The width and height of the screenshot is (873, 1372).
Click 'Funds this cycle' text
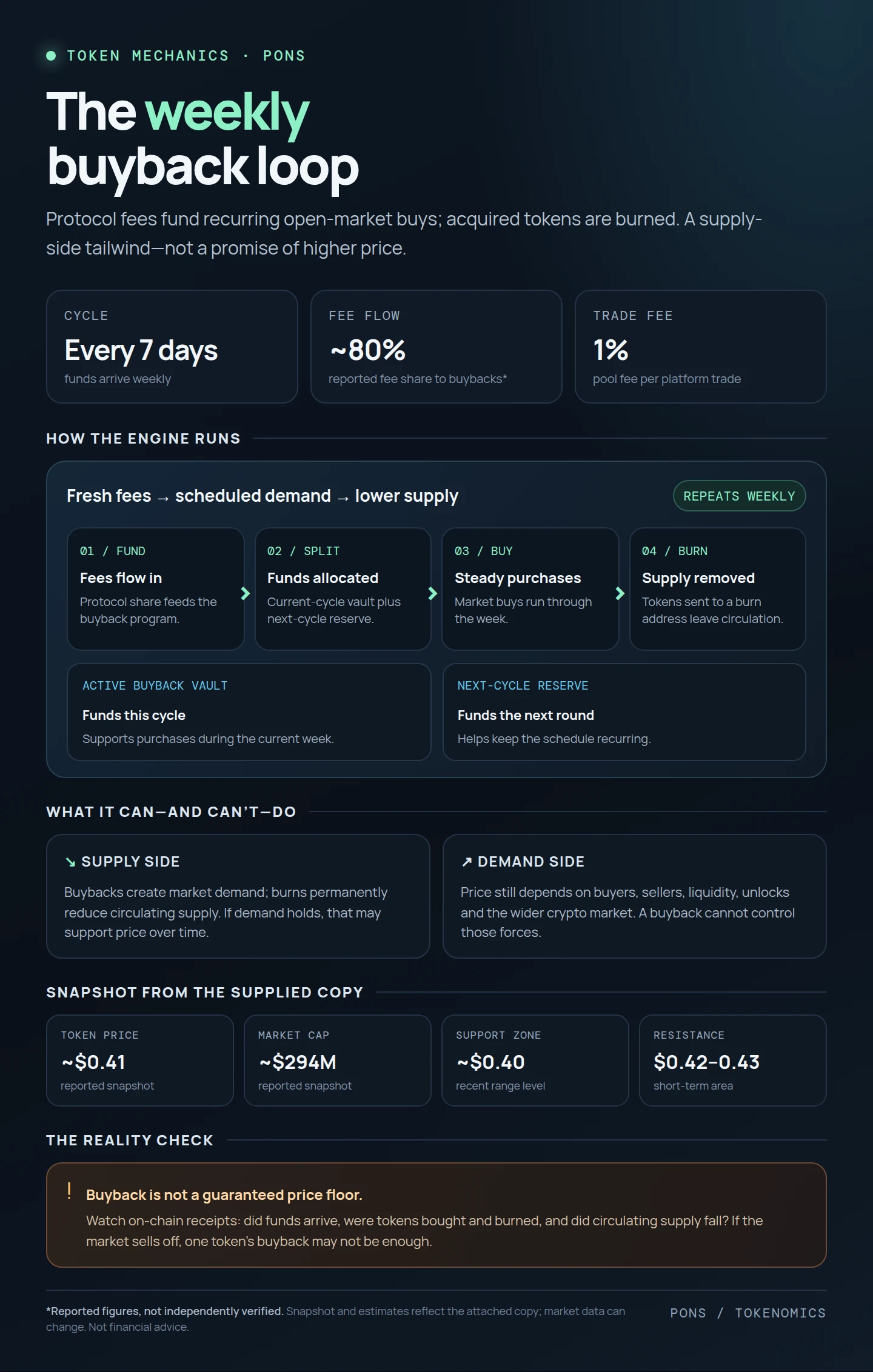(x=134, y=715)
